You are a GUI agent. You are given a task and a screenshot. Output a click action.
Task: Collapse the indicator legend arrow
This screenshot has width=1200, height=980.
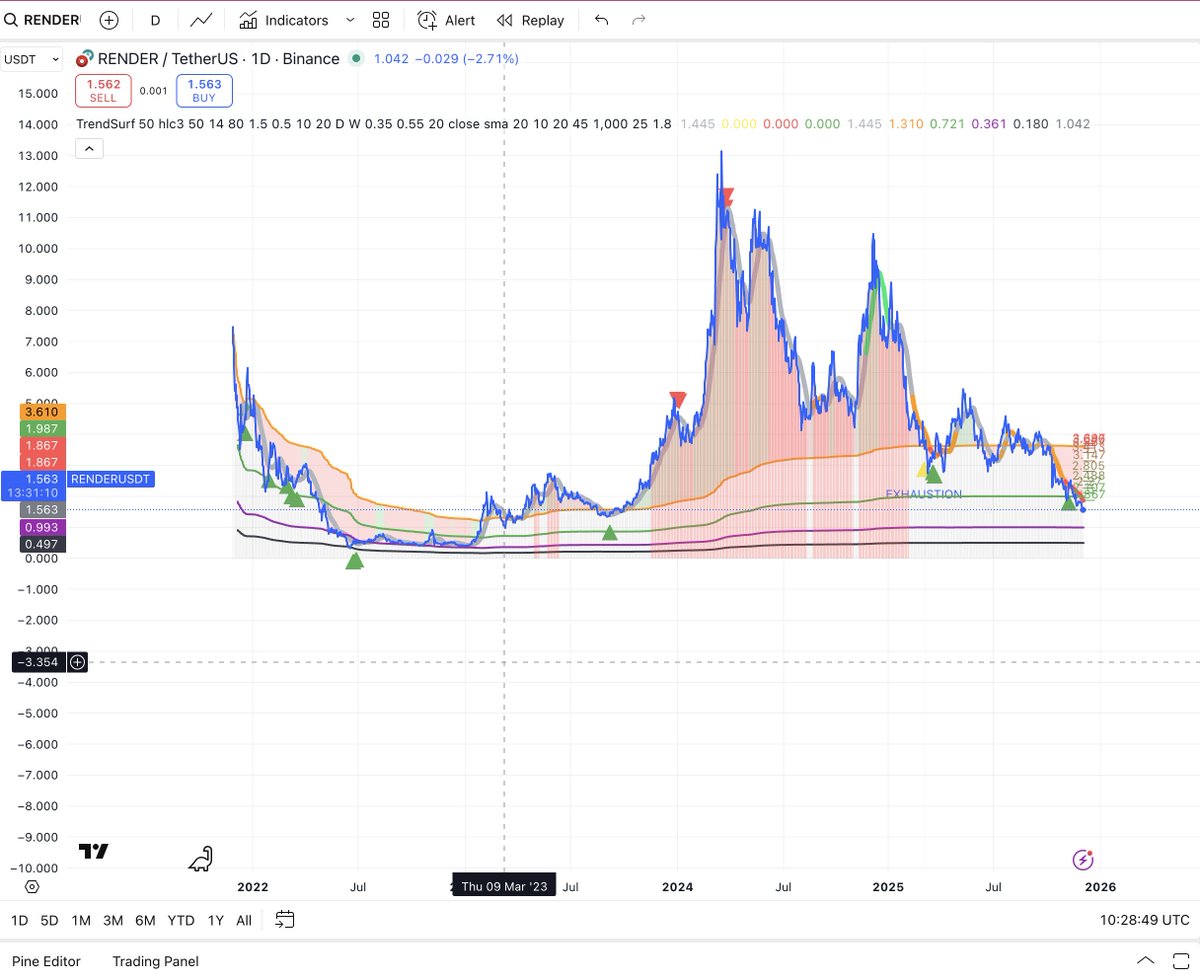pyautogui.click(x=89, y=149)
